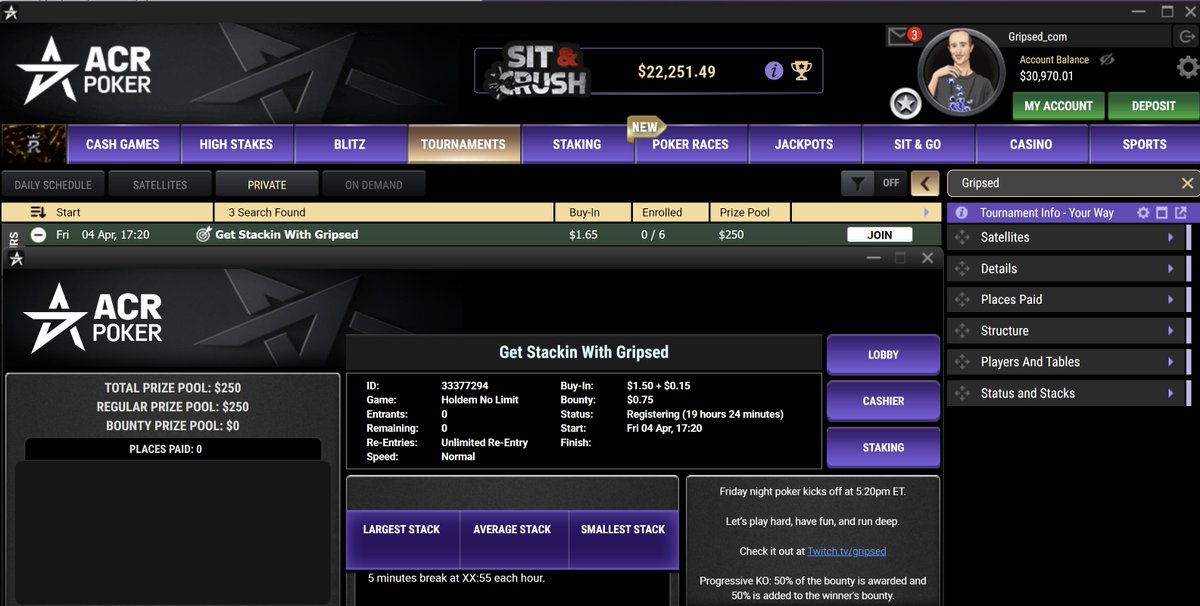The width and height of the screenshot is (1200, 606).
Task: Click ACR Poker logo in tournament window
Action: 92,318
